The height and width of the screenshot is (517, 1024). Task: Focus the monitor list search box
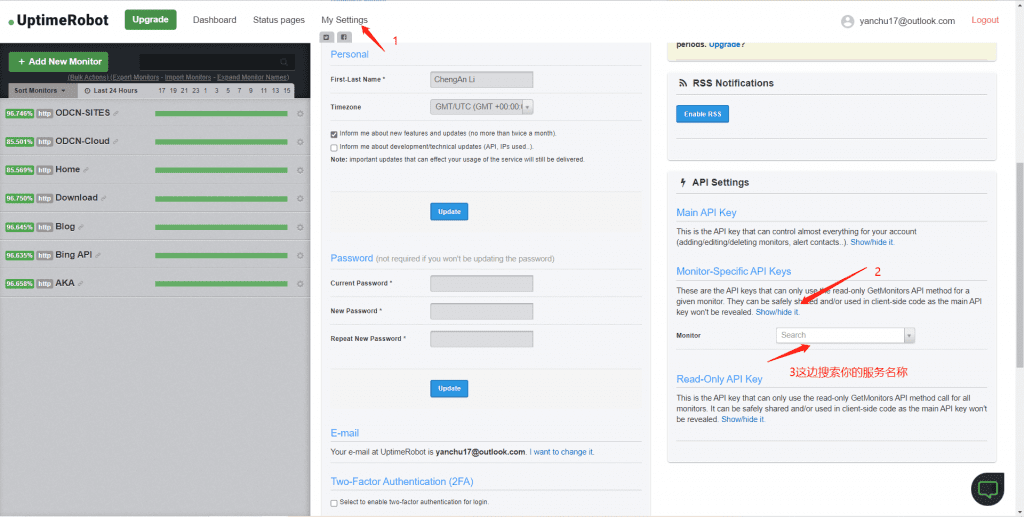coord(217,62)
